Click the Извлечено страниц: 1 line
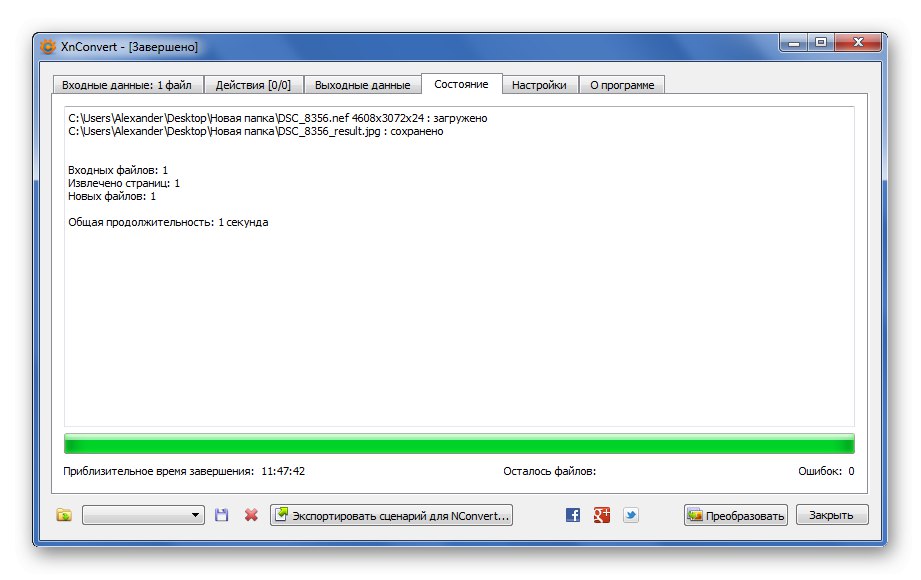921x580 pixels. click(x=124, y=183)
